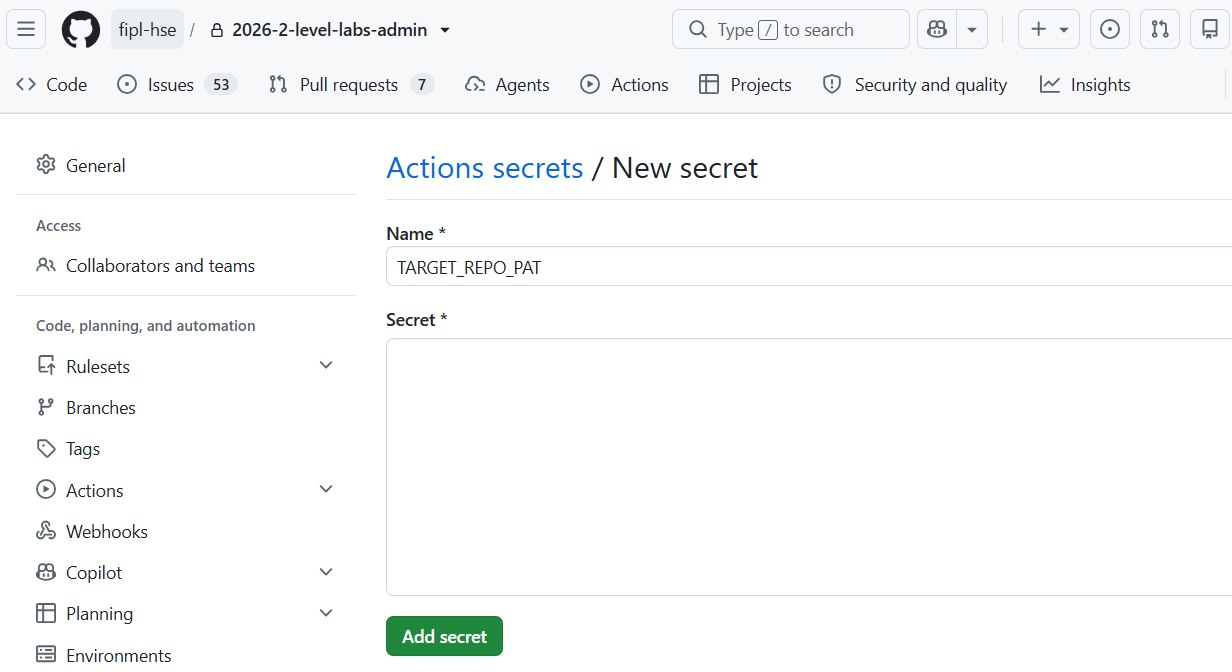The width and height of the screenshot is (1232, 672).
Task: Click the Pull requests count badge 7
Action: tap(422, 85)
